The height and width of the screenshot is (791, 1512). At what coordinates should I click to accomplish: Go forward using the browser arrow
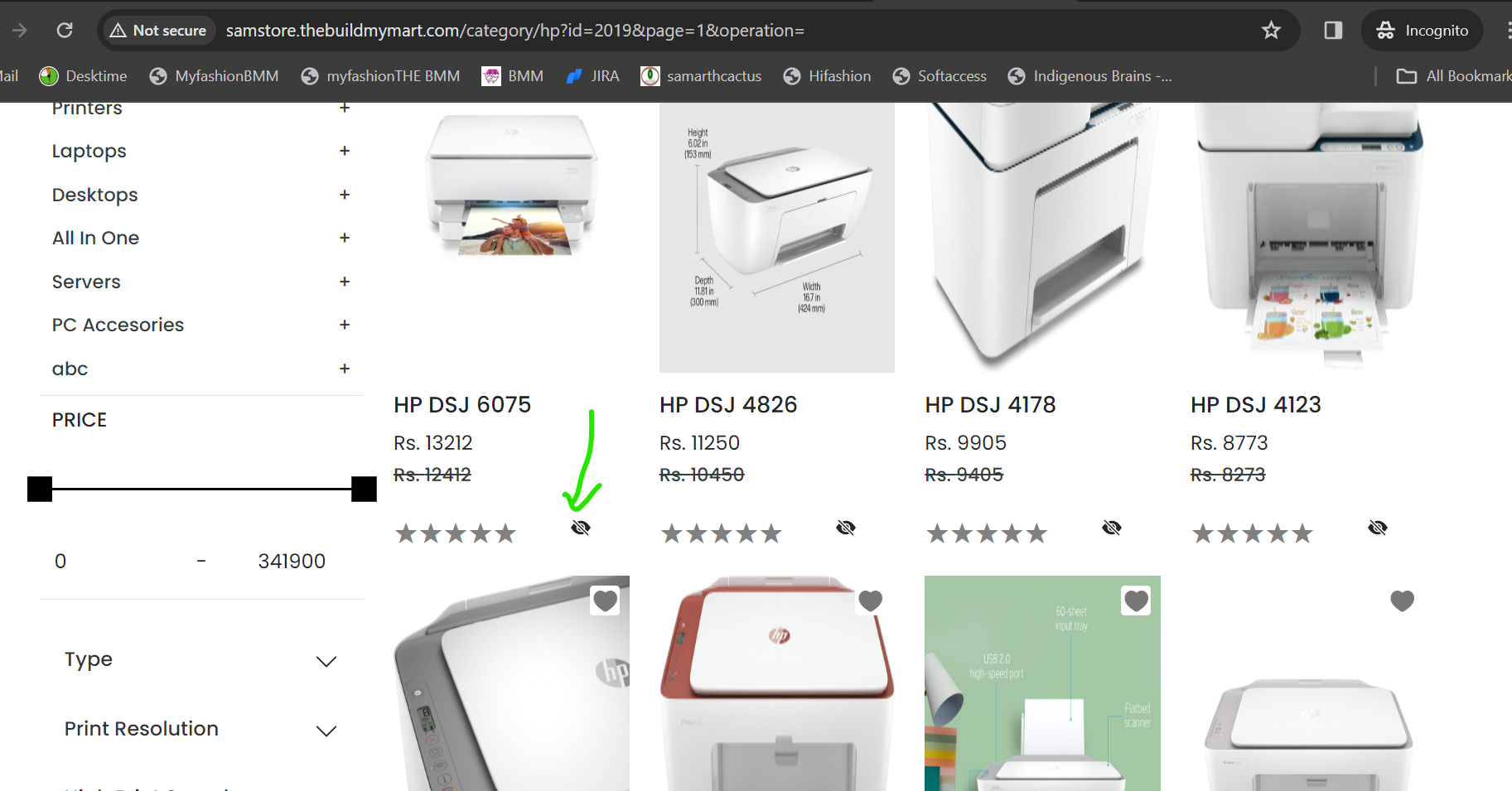20,31
